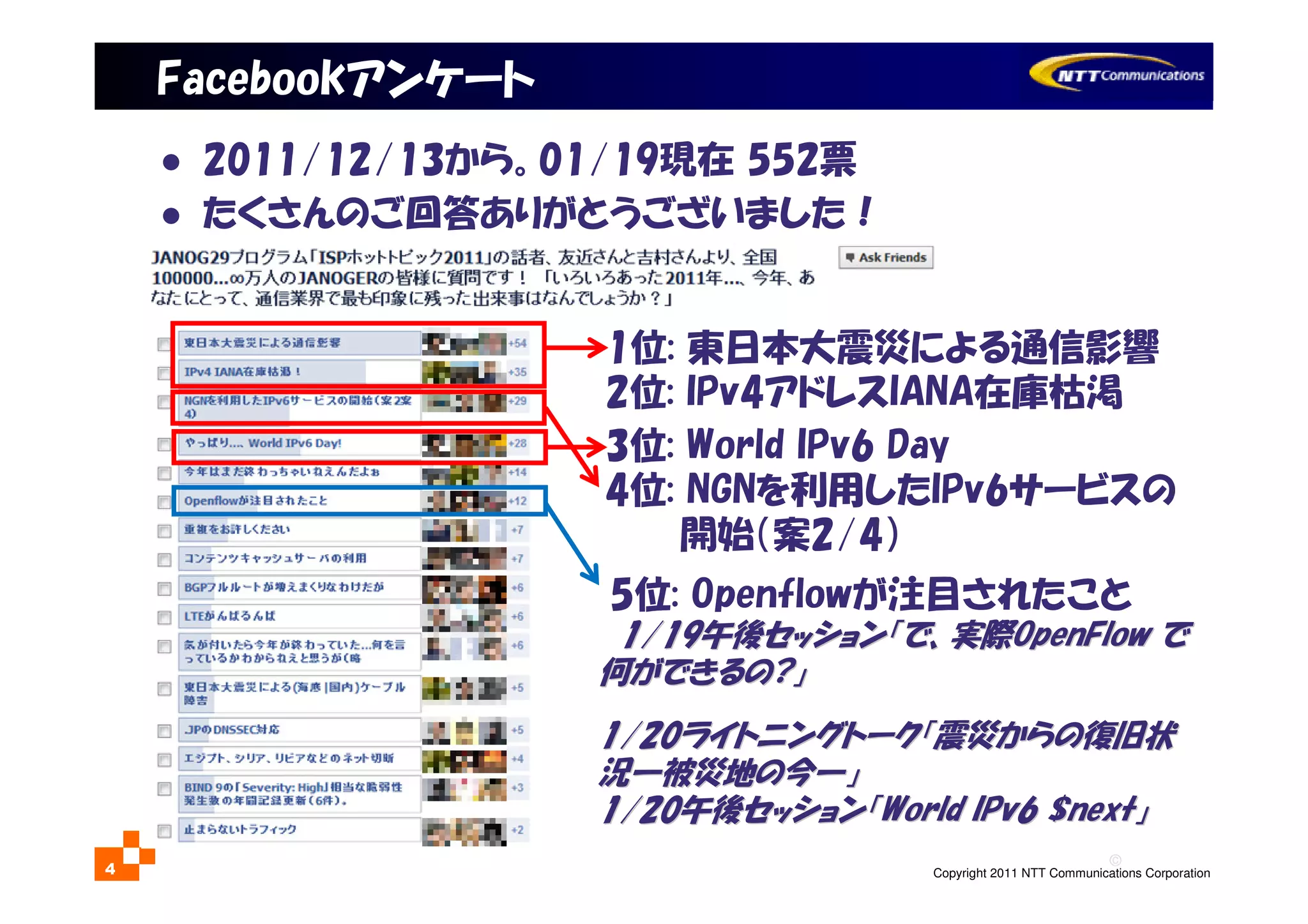Select poll option コンテンツキャッシュサーバの利用
This screenshot has width=1308, height=924.
click(299, 558)
